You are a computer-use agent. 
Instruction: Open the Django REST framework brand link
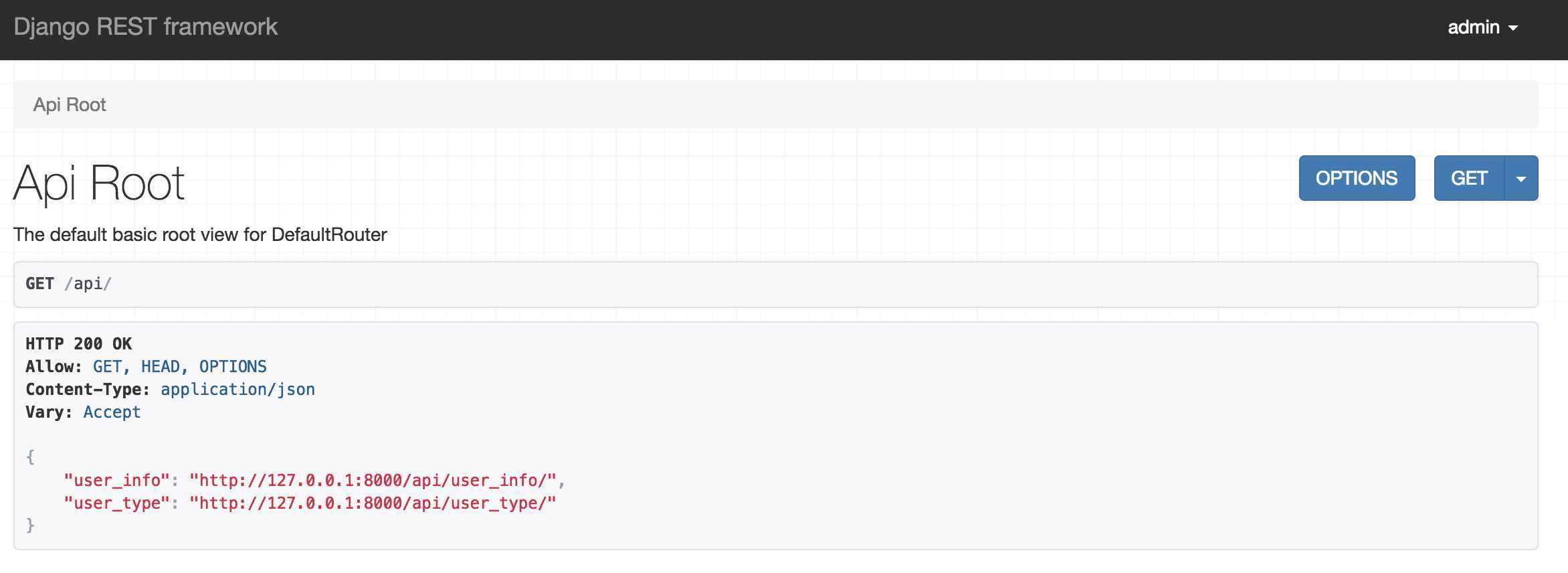click(145, 27)
